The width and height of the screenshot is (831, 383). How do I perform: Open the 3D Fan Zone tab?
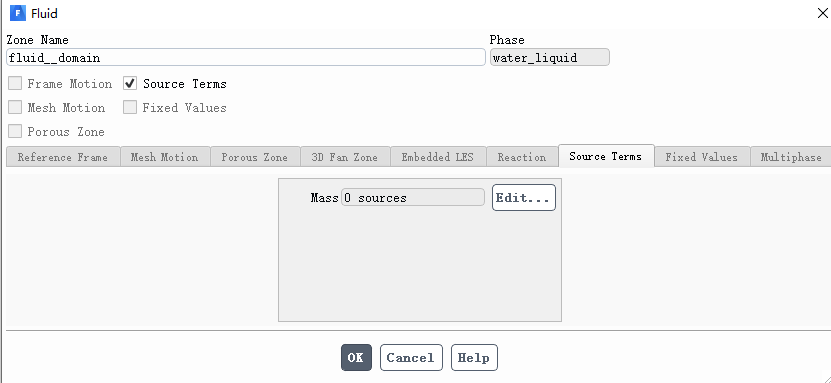[x=345, y=157]
